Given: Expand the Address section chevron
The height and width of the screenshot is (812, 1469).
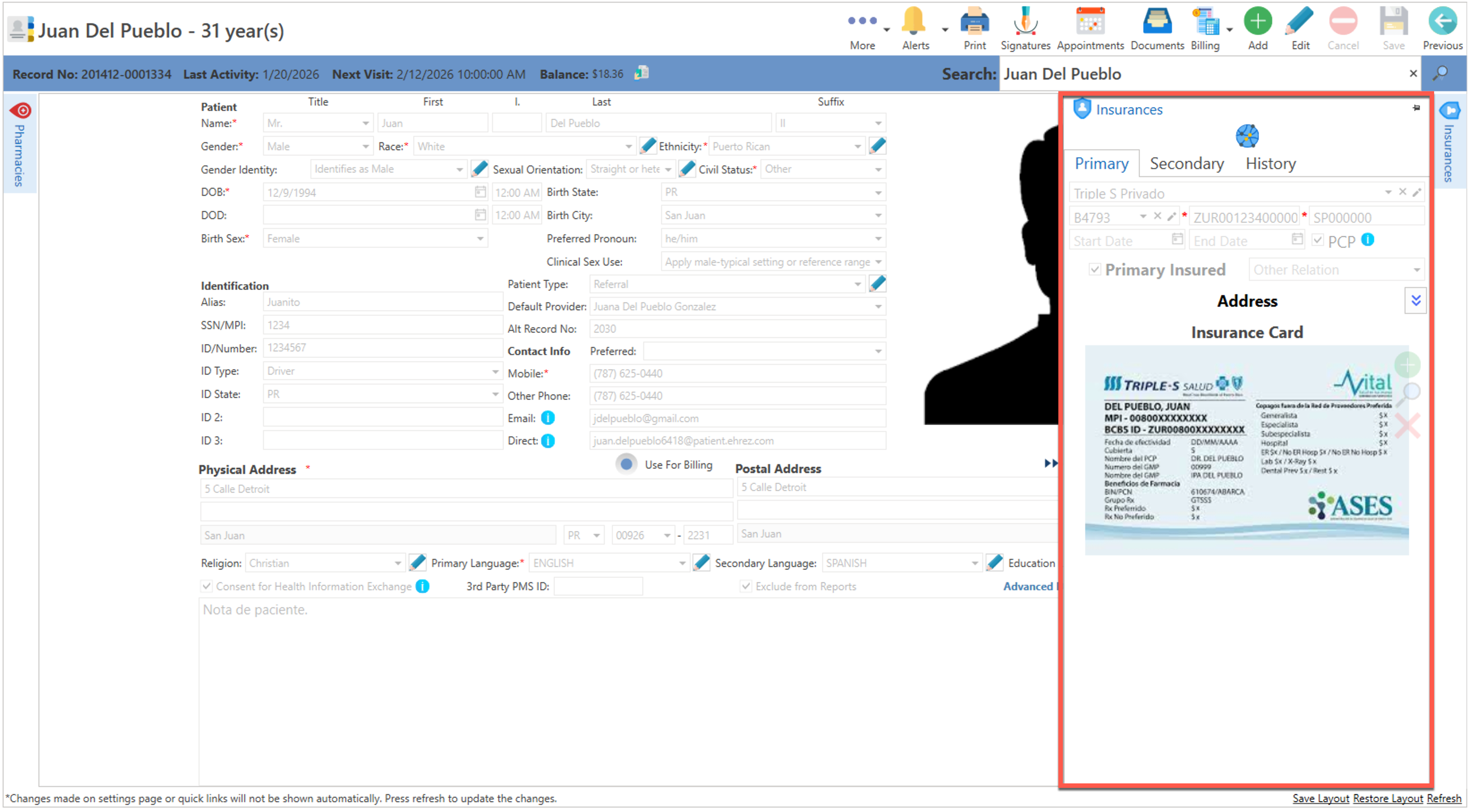Looking at the screenshot, I should pyautogui.click(x=1415, y=300).
